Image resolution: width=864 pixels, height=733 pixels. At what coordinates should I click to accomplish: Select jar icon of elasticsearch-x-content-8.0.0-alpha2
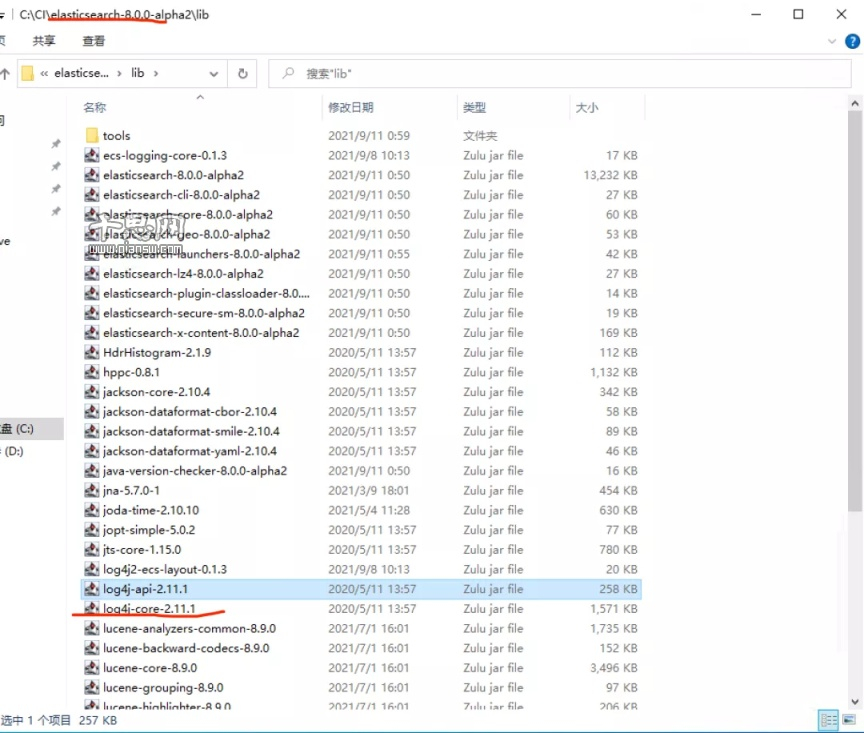92,333
